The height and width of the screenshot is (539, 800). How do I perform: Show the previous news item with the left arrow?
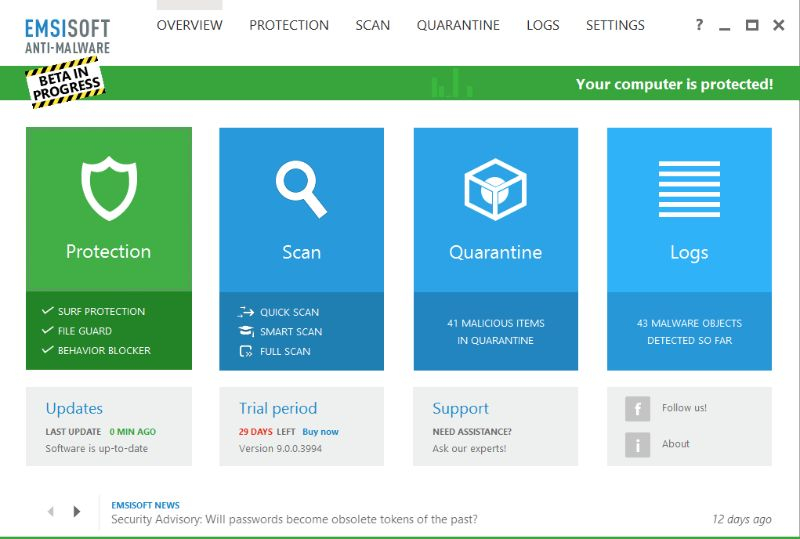tap(51, 511)
